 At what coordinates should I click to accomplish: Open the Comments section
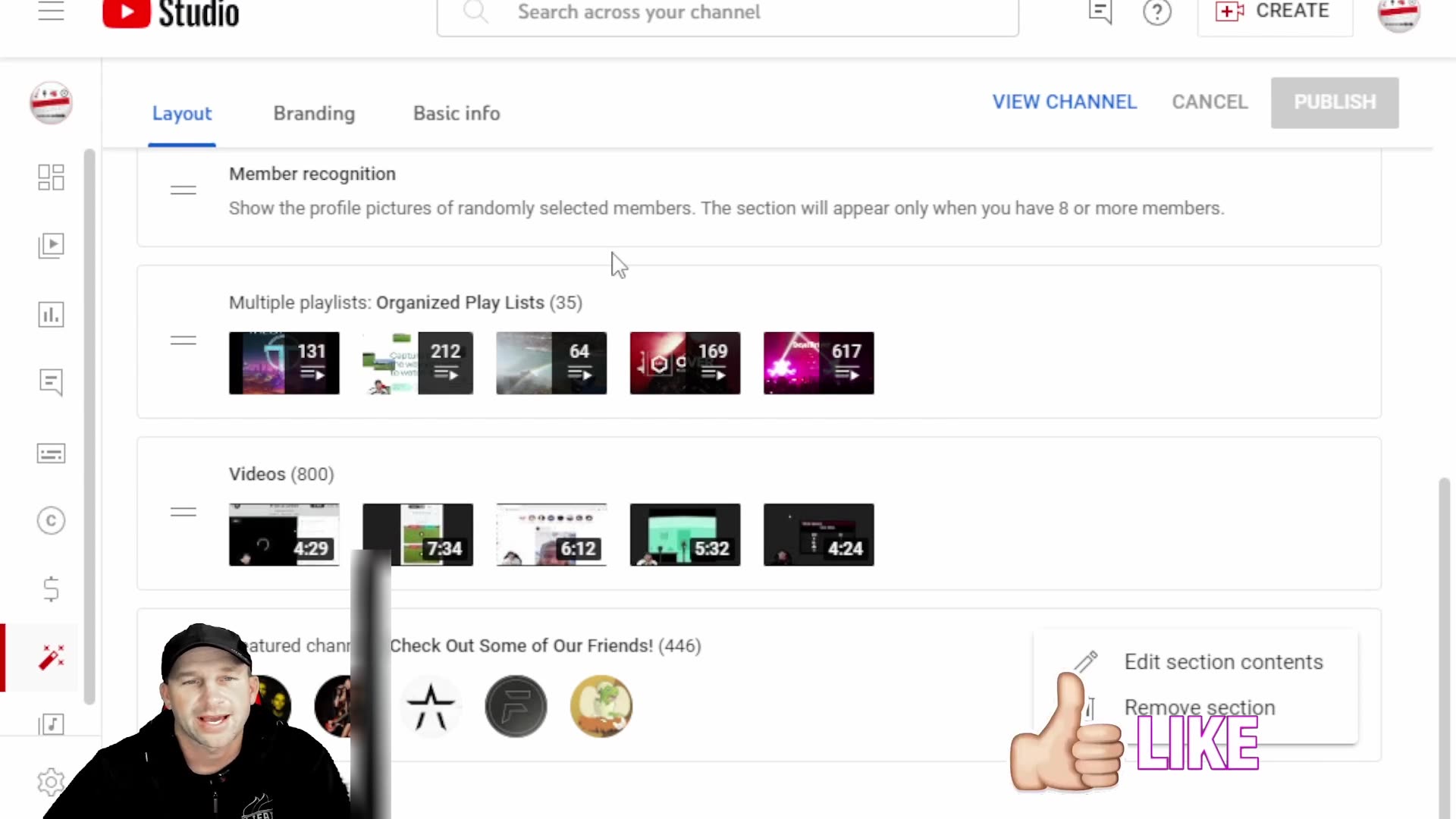[x=51, y=381]
